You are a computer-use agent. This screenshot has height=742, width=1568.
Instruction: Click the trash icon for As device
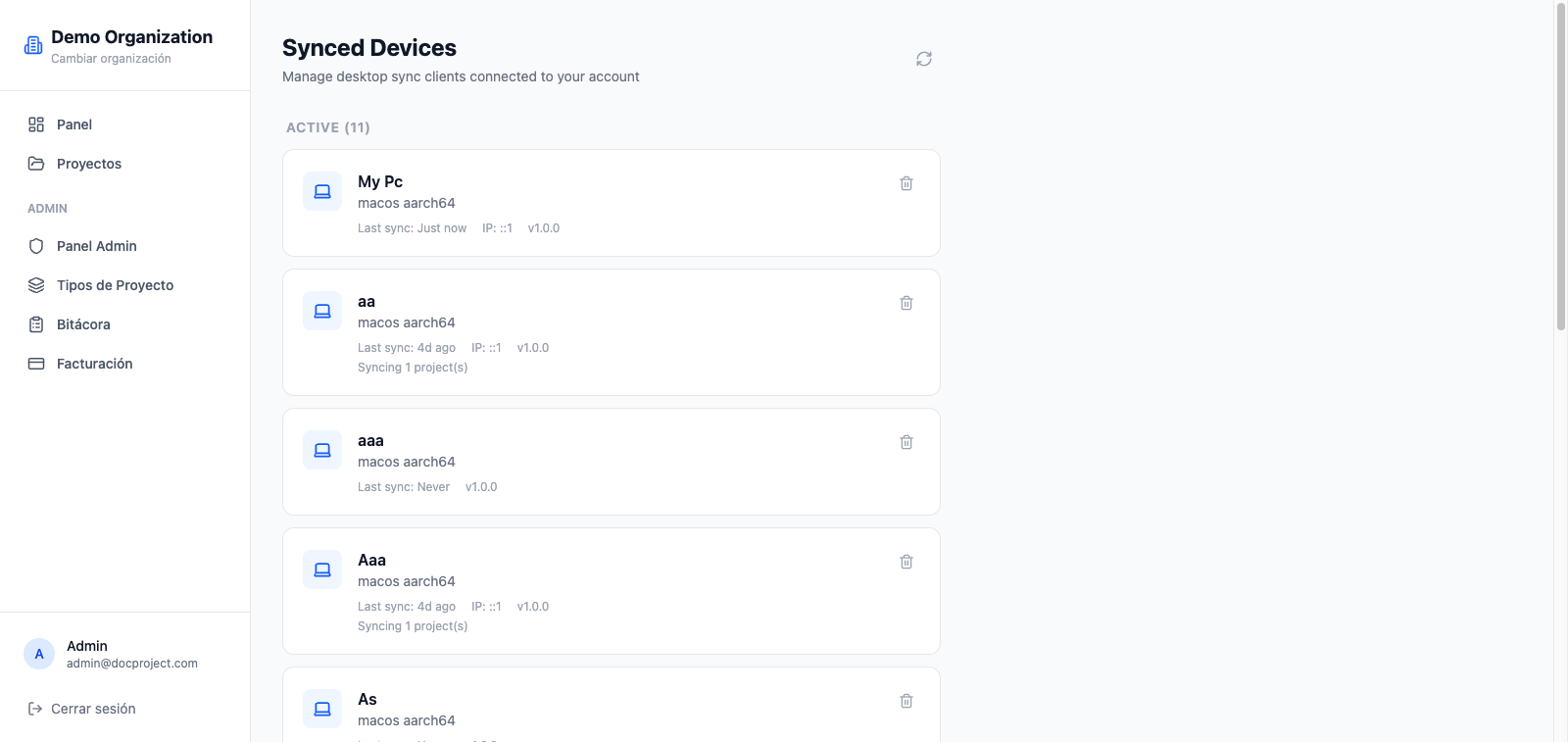pyautogui.click(x=906, y=701)
